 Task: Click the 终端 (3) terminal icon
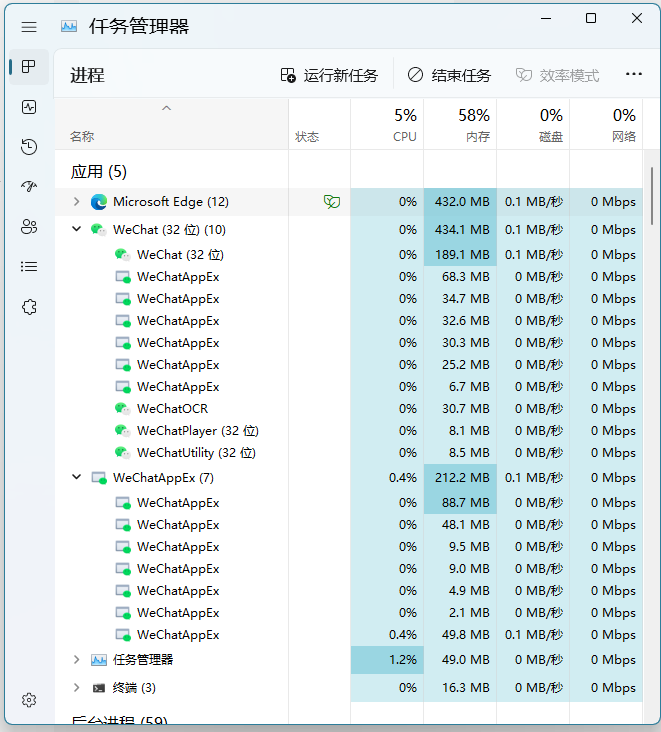98,688
